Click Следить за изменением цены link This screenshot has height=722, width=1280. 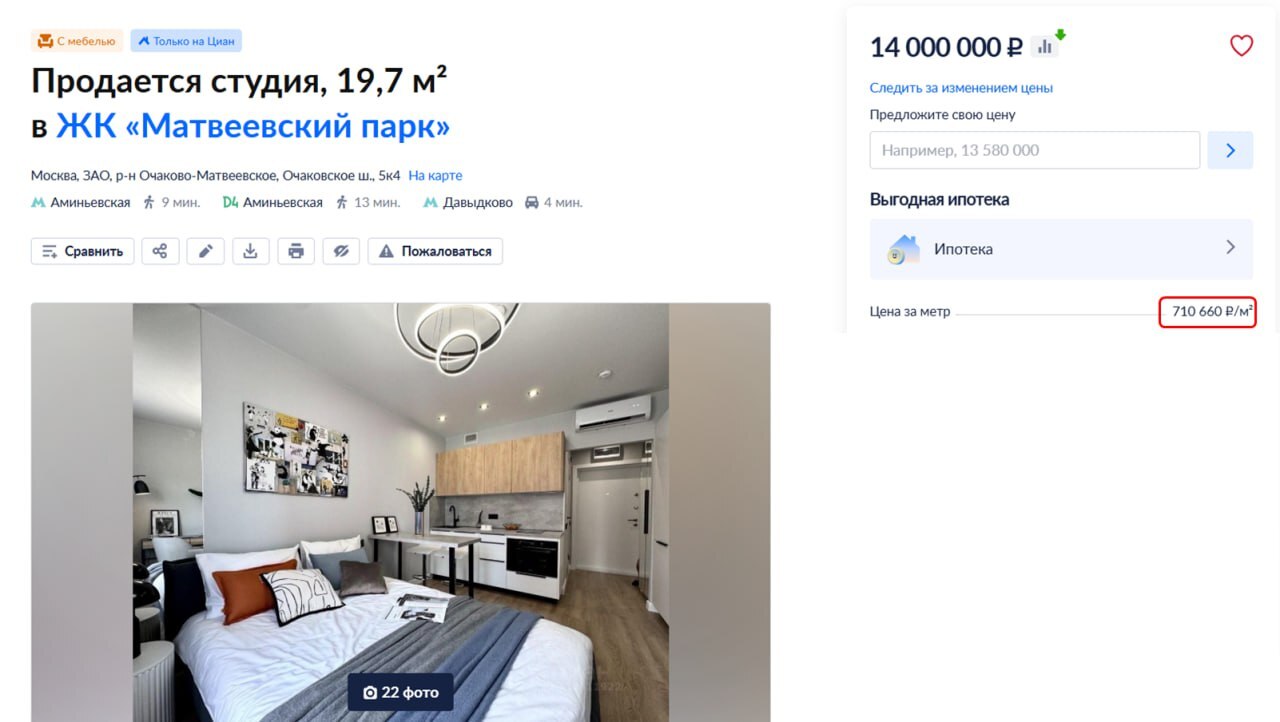click(x=961, y=88)
